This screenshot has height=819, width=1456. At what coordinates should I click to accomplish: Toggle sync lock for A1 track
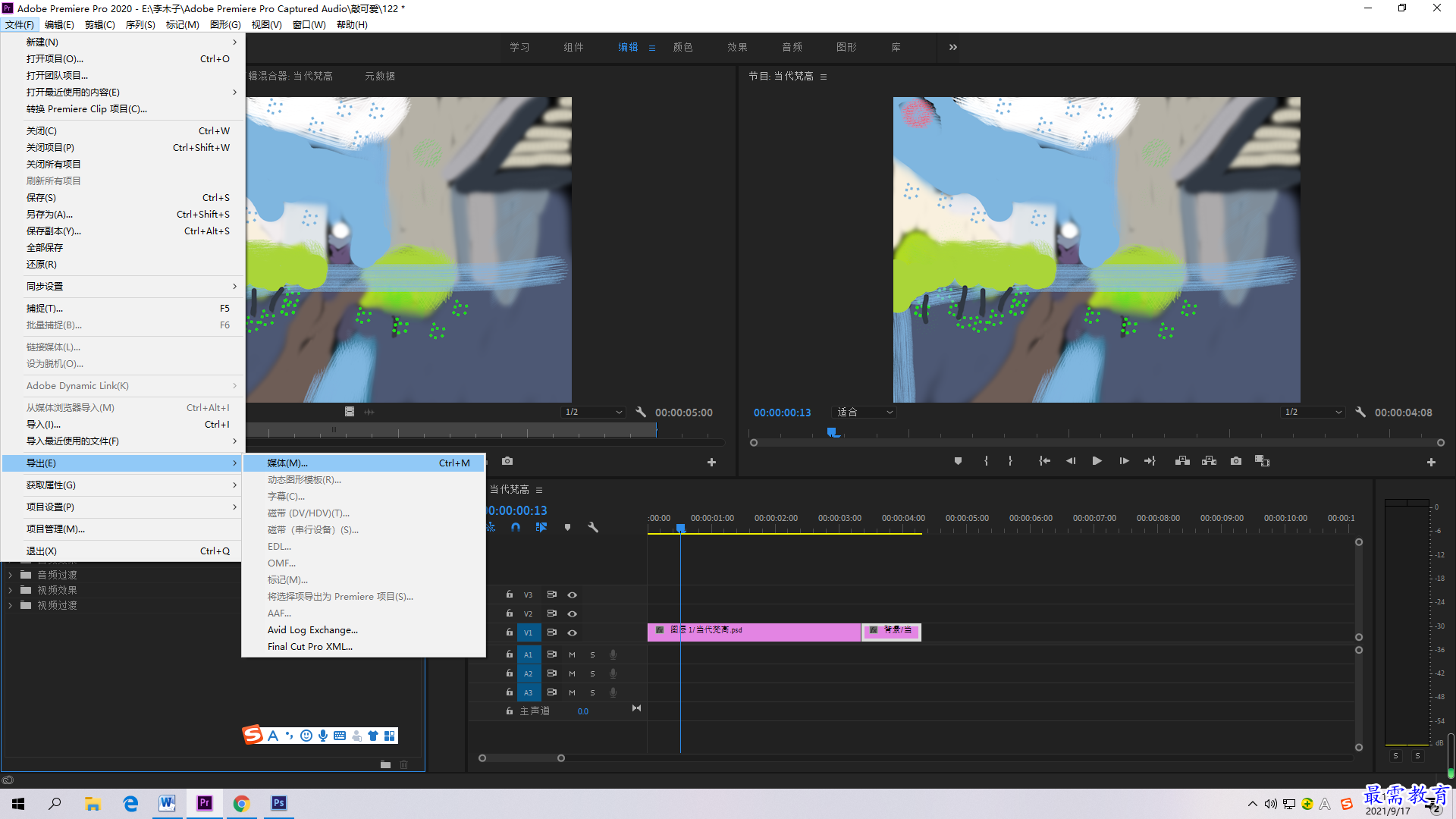pyautogui.click(x=552, y=654)
